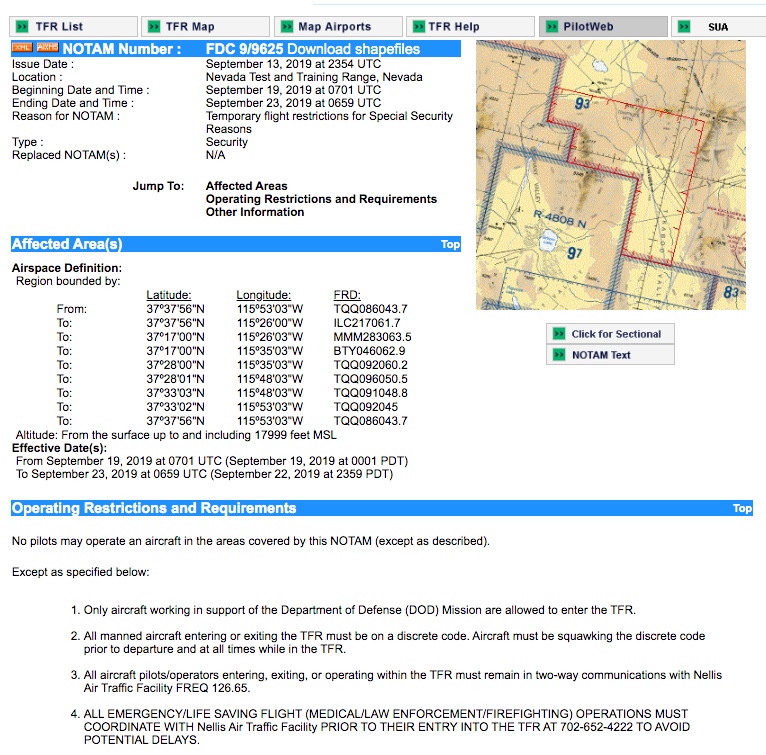
Task: Click the orange AIXM5 icon
Action: pyautogui.click(x=47, y=48)
